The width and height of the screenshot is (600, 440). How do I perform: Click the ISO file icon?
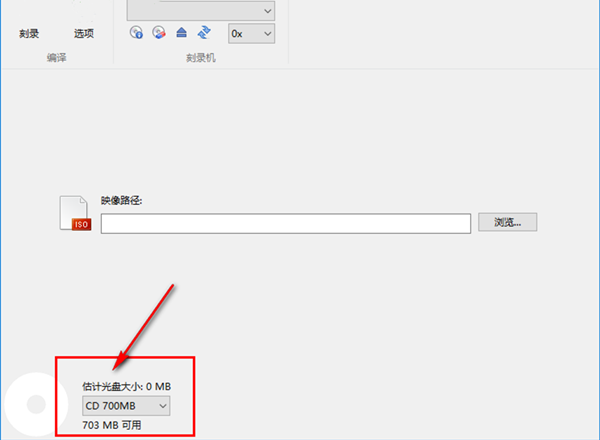pyautogui.click(x=76, y=213)
